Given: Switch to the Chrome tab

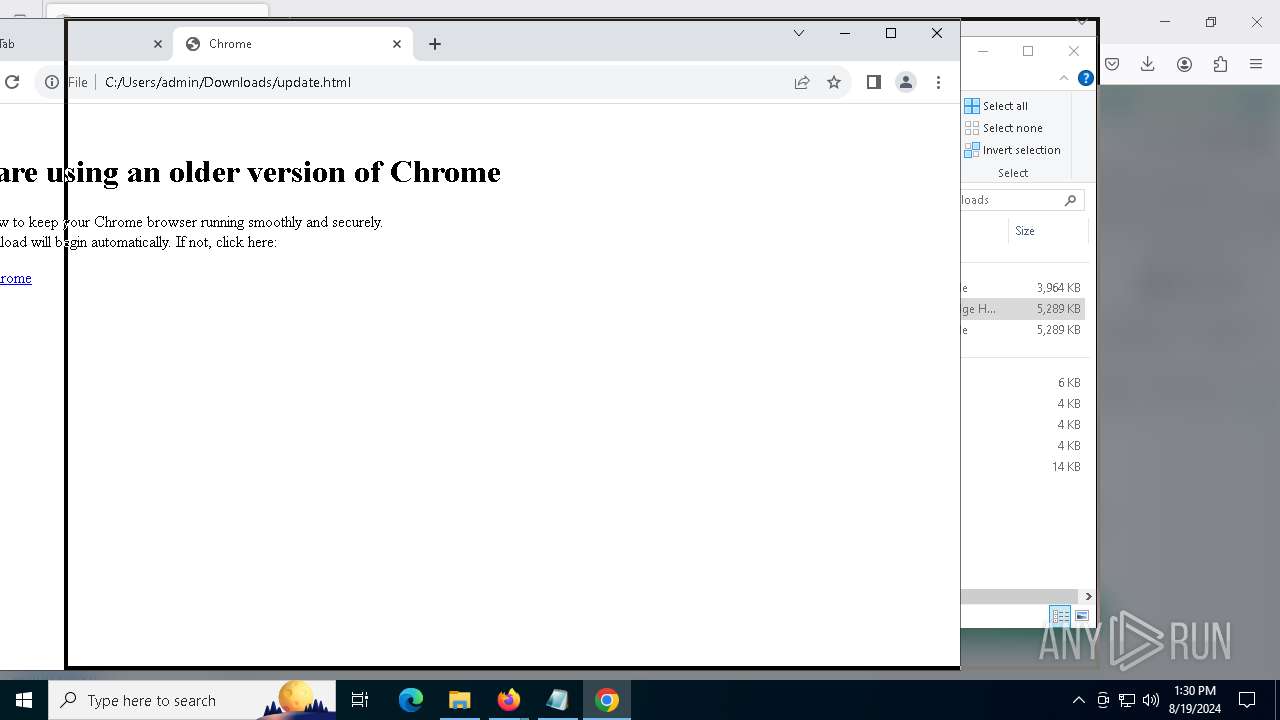Looking at the screenshot, I should [293, 44].
